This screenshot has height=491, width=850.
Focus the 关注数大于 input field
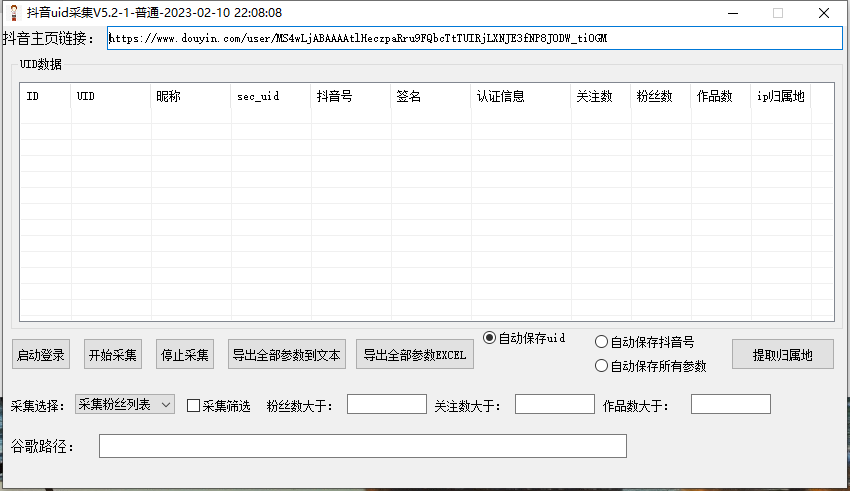coord(554,405)
